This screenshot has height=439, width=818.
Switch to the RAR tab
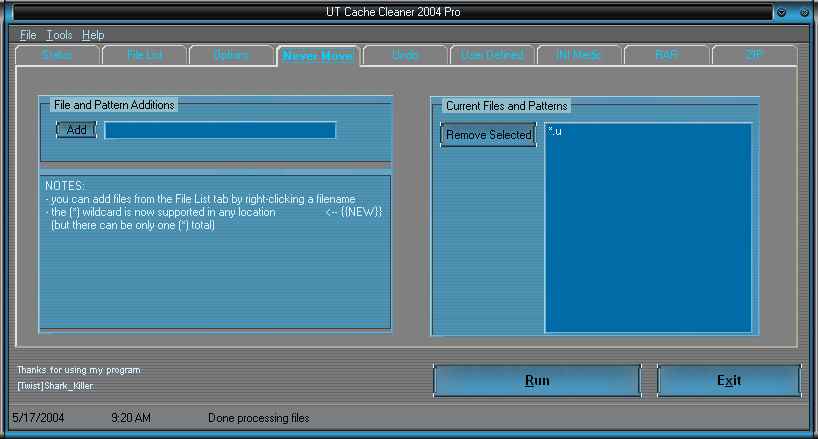[666, 55]
